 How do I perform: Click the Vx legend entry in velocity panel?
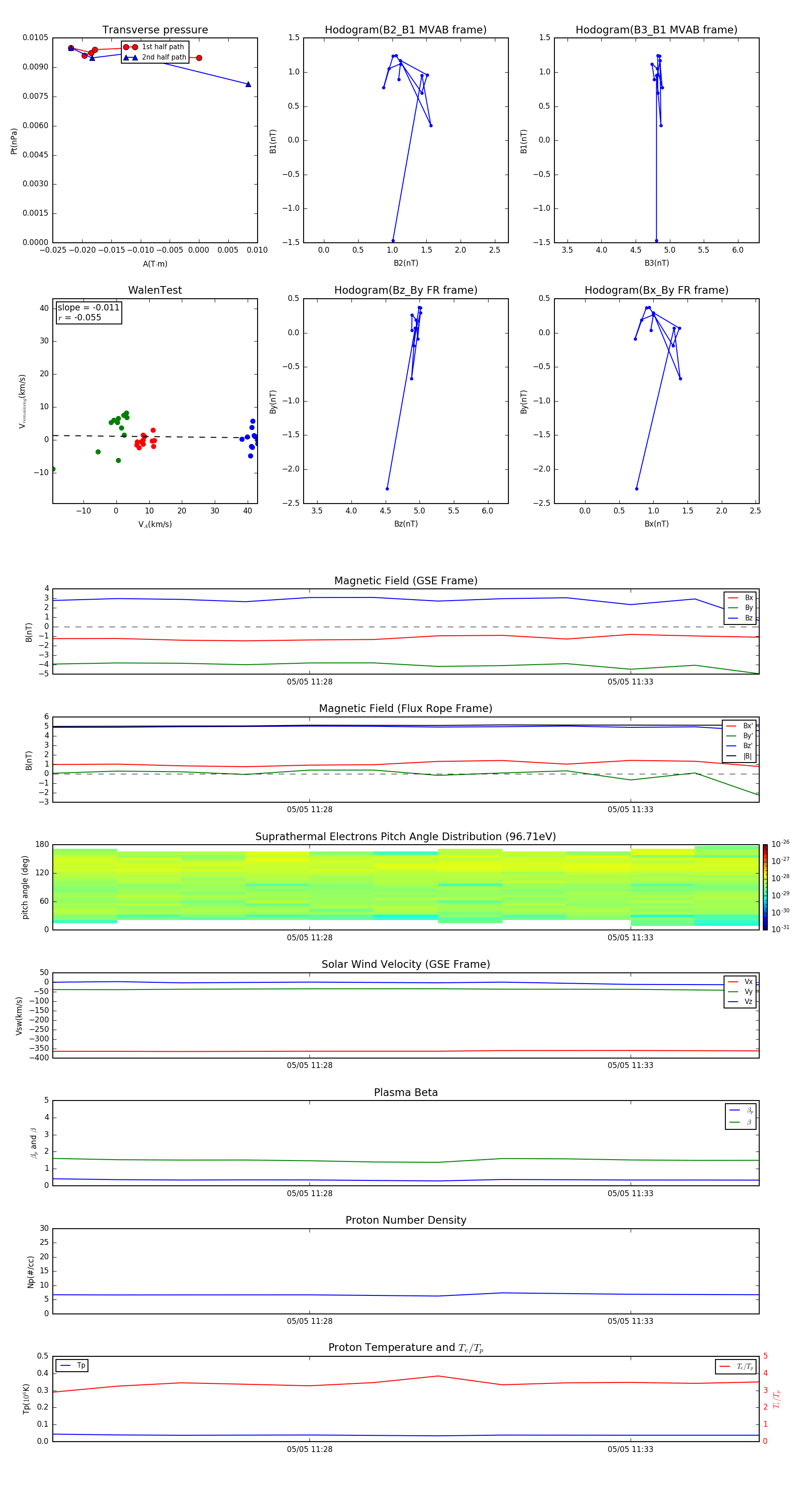pos(740,981)
